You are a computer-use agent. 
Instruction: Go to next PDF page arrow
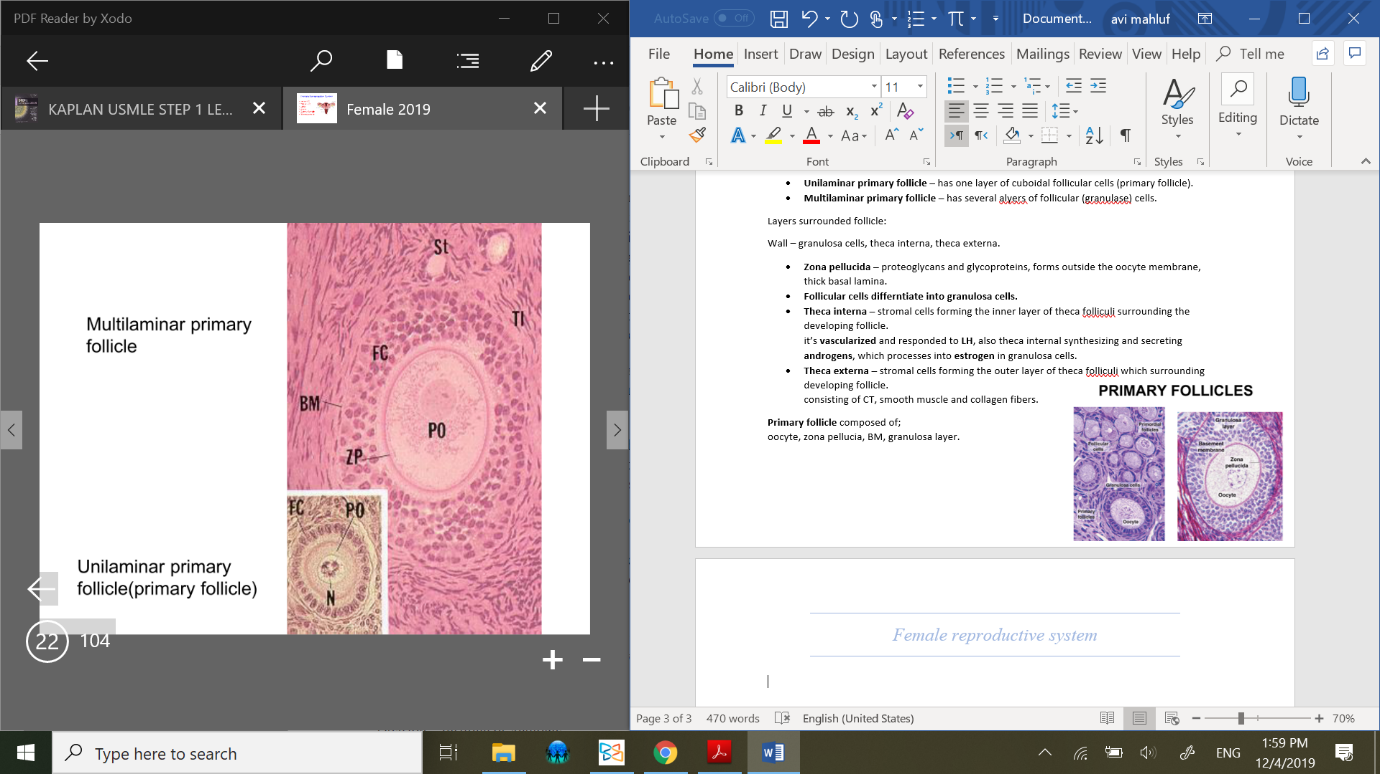click(x=617, y=430)
